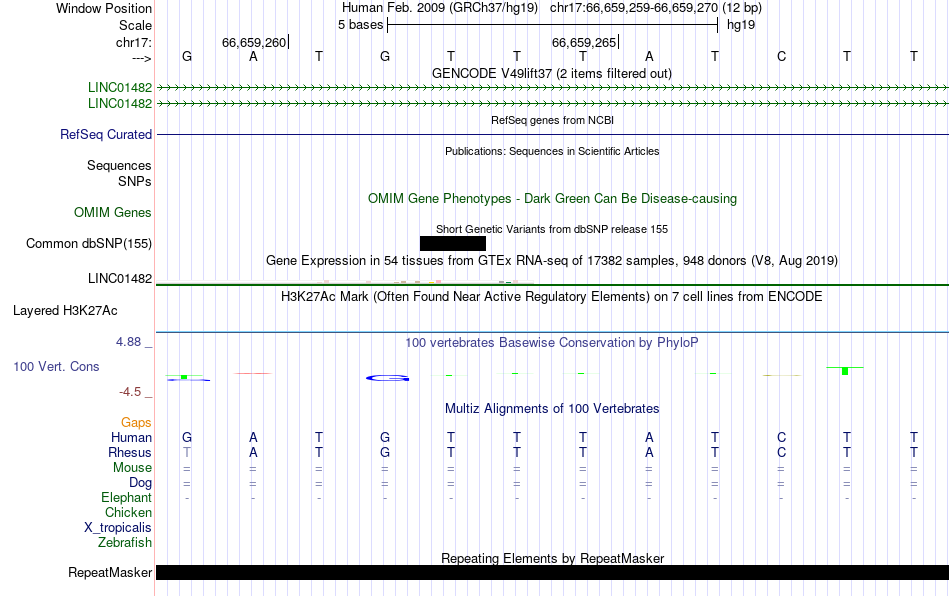Click the Gaps row label

pyautogui.click(x=136, y=422)
